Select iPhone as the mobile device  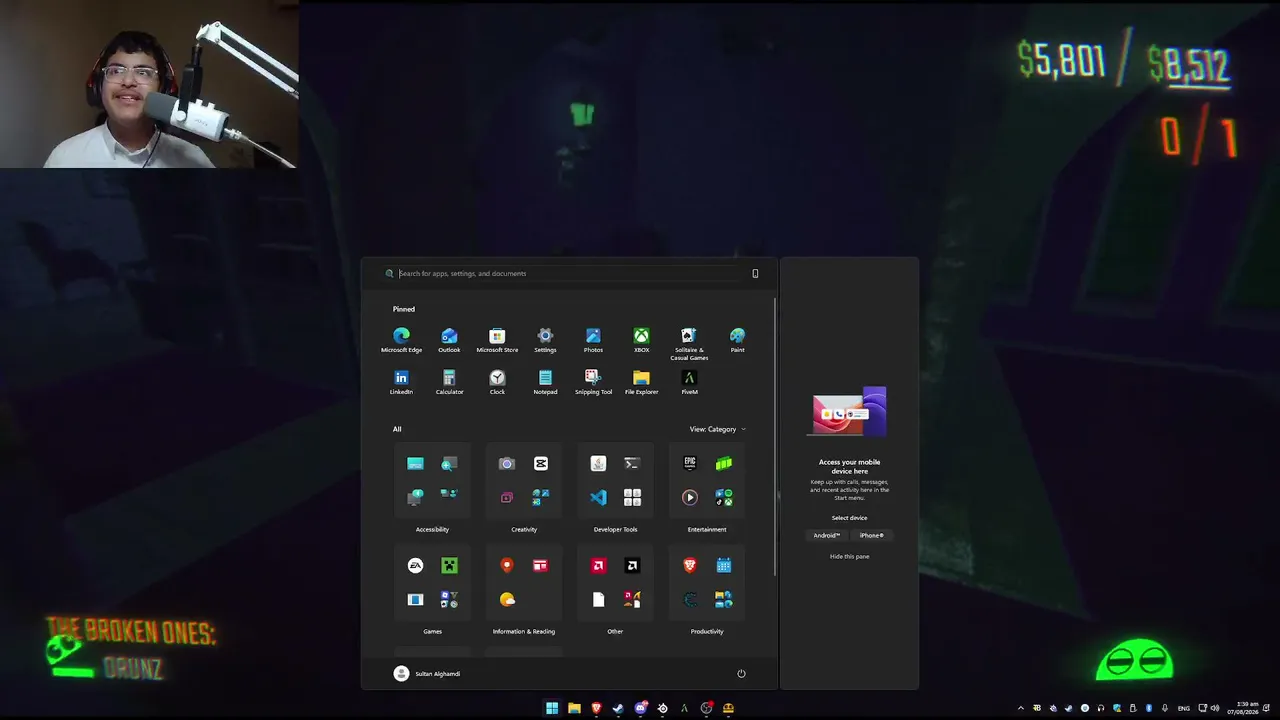pyautogui.click(x=871, y=535)
